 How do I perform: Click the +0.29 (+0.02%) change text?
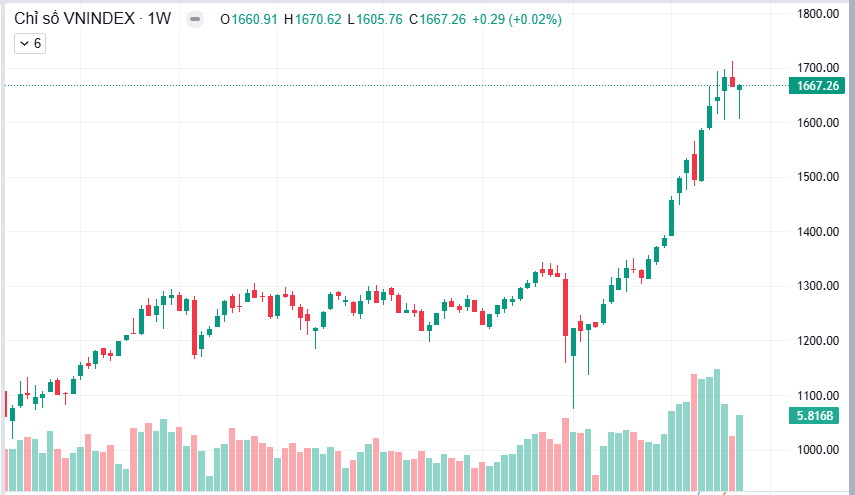517,20
